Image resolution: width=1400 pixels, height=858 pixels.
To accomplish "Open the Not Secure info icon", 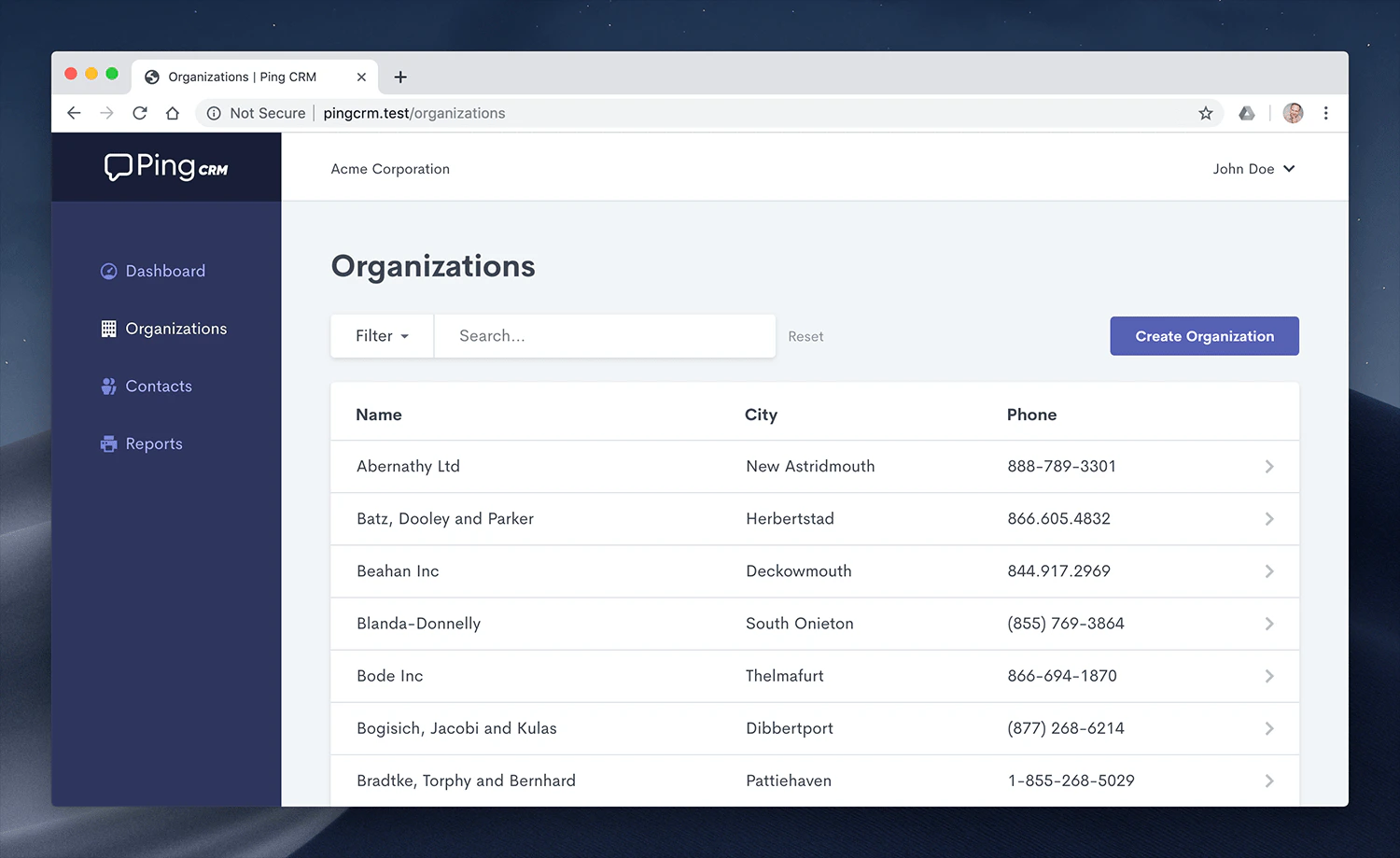I will tap(214, 112).
